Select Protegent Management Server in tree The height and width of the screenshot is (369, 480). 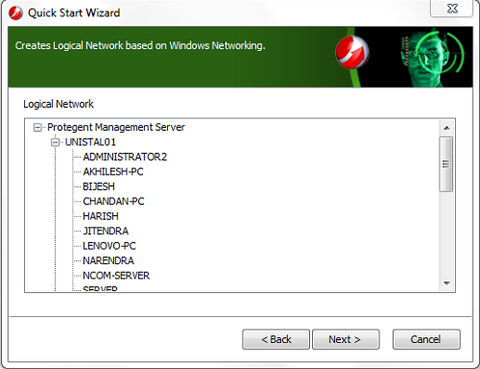coord(116,127)
